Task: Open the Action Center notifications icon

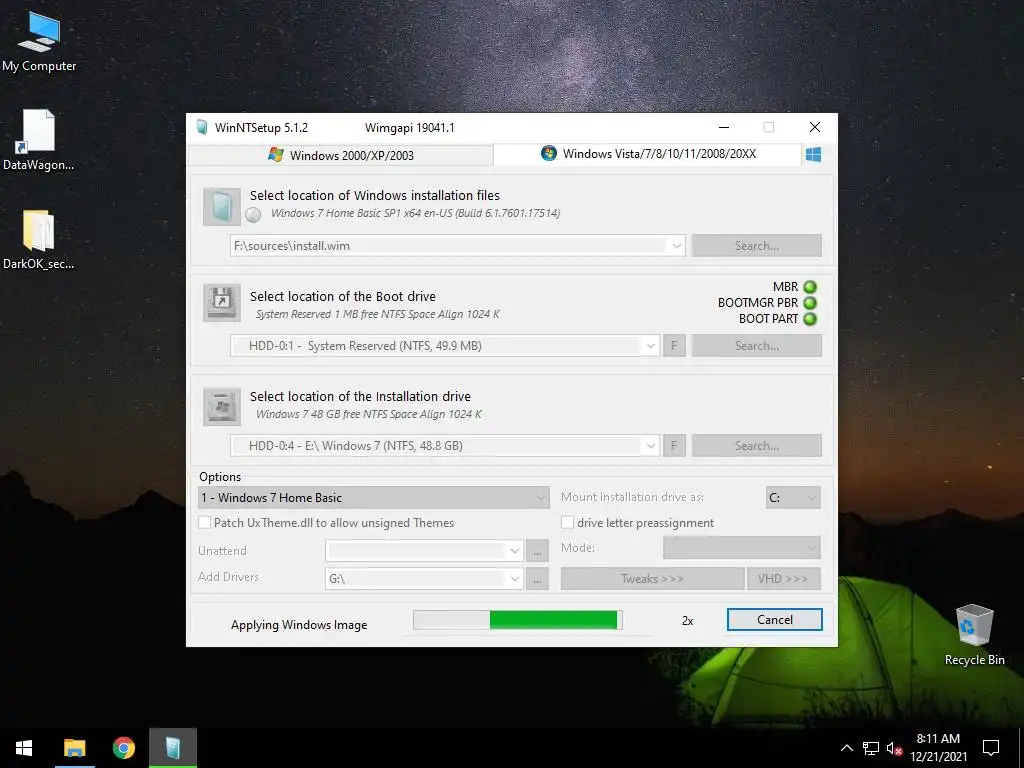Action: (x=991, y=748)
